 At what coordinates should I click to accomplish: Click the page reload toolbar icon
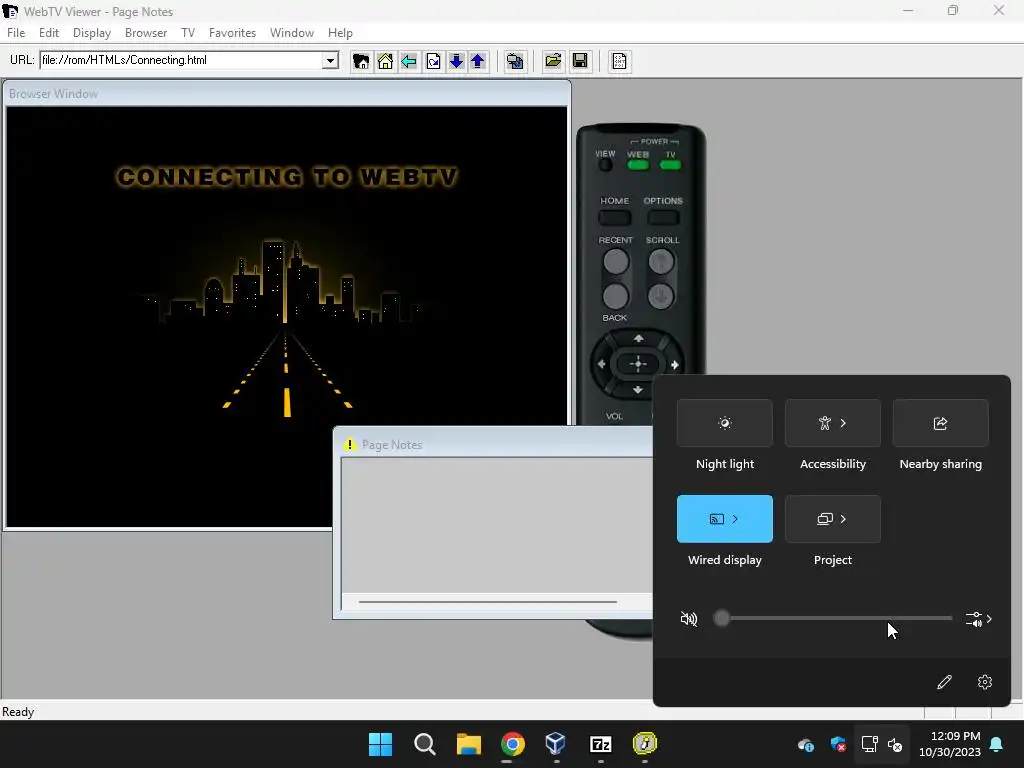tap(433, 61)
